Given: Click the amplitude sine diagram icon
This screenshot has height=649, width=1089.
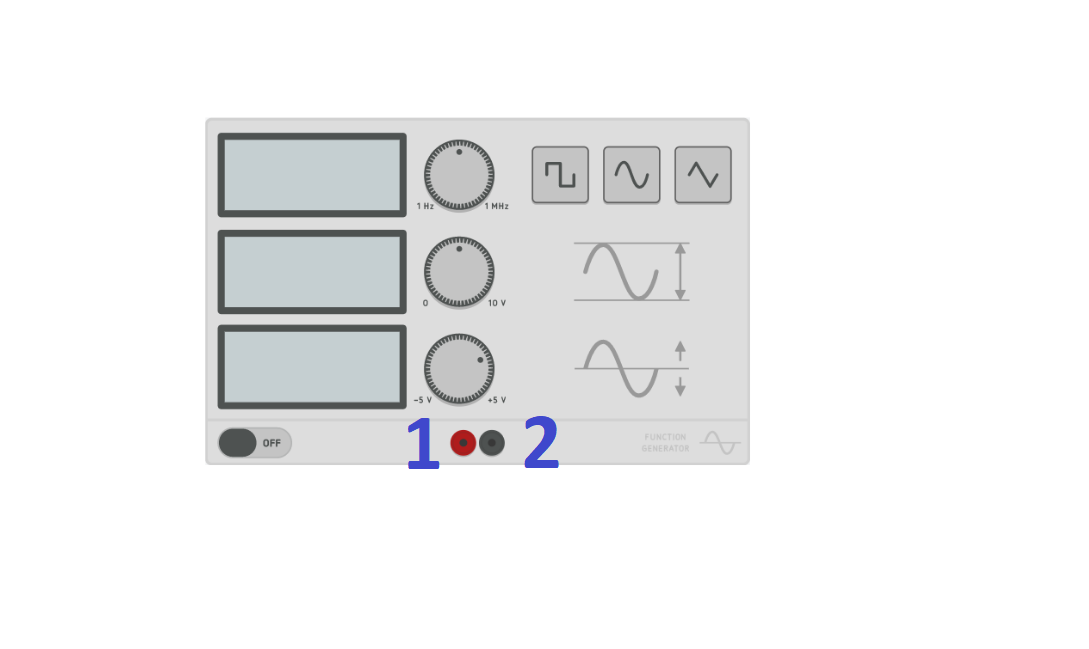Looking at the screenshot, I should click(x=631, y=272).
